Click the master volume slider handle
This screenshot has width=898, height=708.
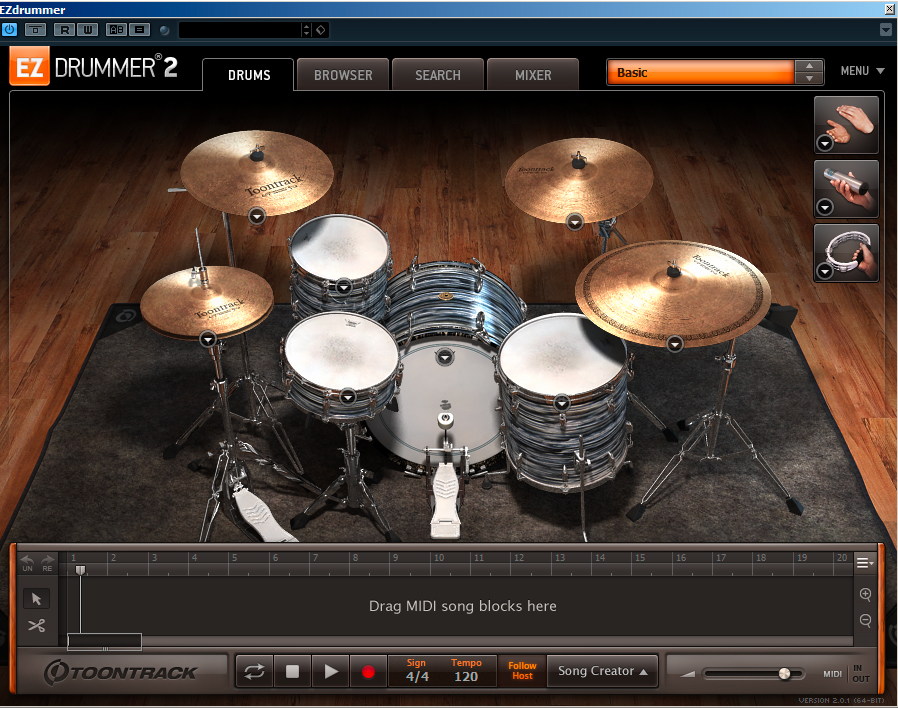pos(784,674)
